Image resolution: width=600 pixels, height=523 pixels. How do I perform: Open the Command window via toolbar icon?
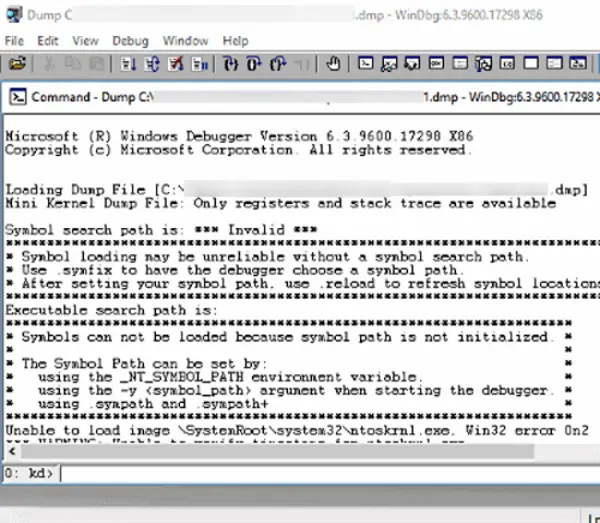[365, 63]
